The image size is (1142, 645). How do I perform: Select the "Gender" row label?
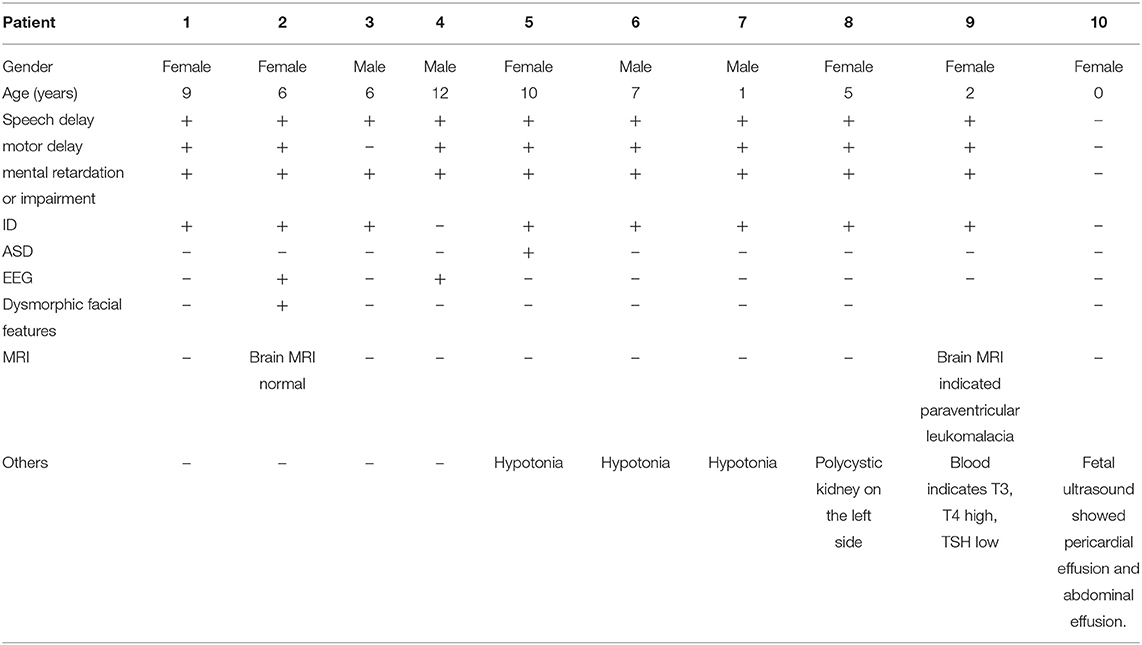pos(28,67)
